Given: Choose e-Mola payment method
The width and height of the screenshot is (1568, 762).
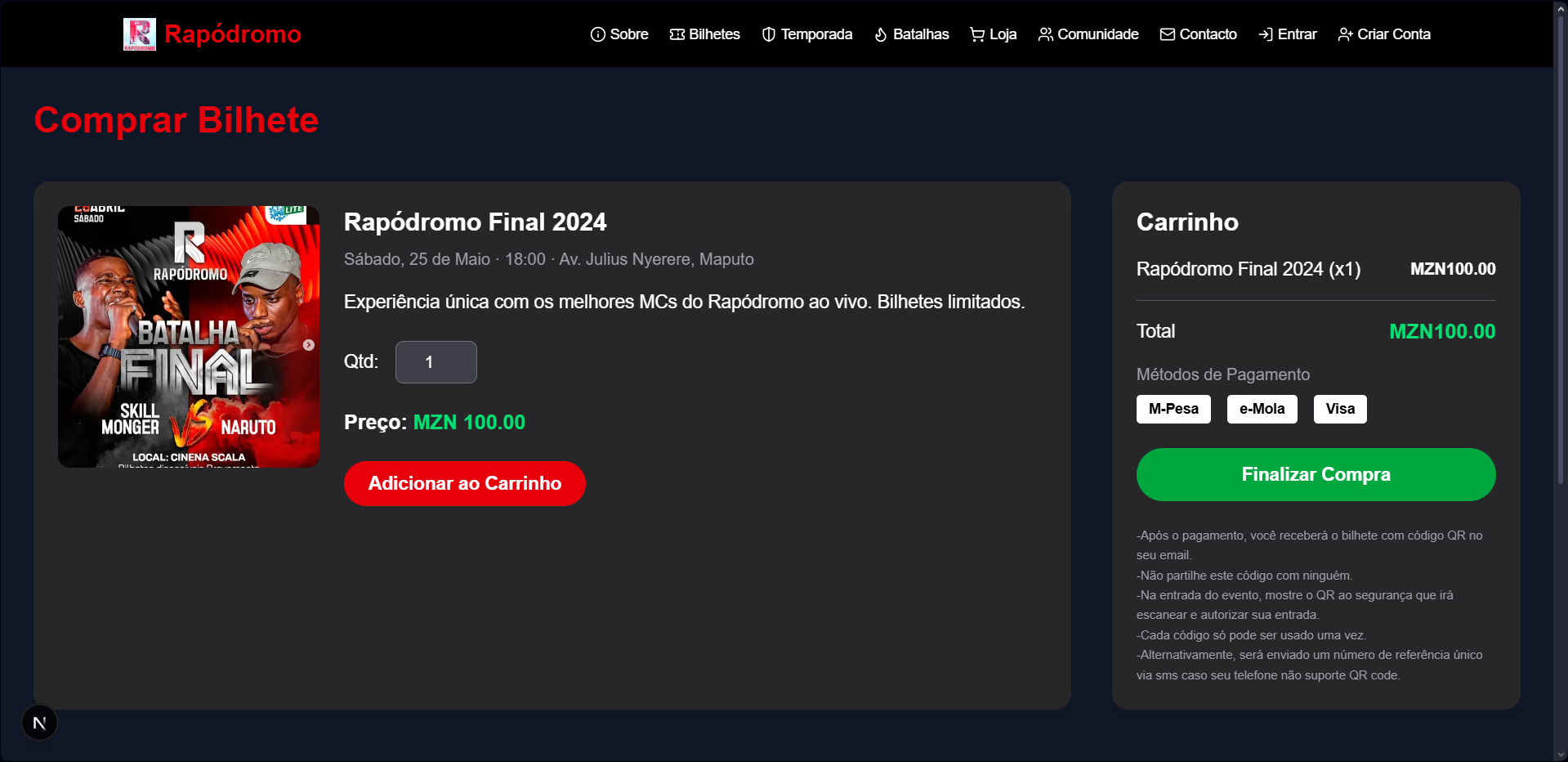Looking at the screenshot, I should pos(1262,409).
